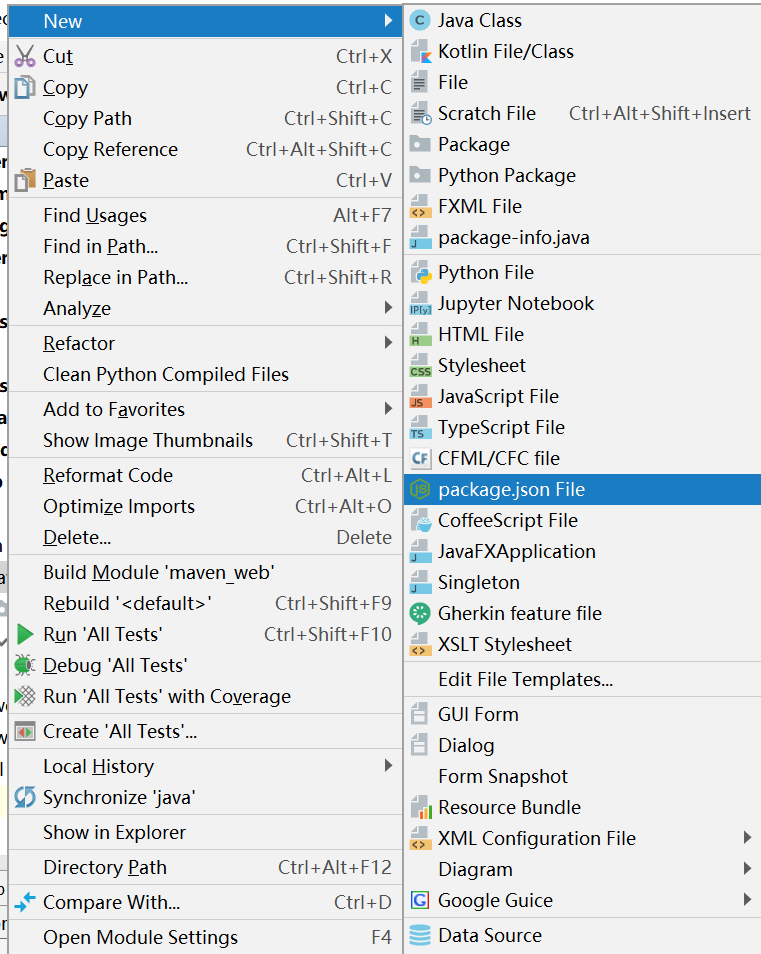This screenshot has width=761, height=954.
Task: Select Reformat Code menu entry
Action: [x=108, y=476]
